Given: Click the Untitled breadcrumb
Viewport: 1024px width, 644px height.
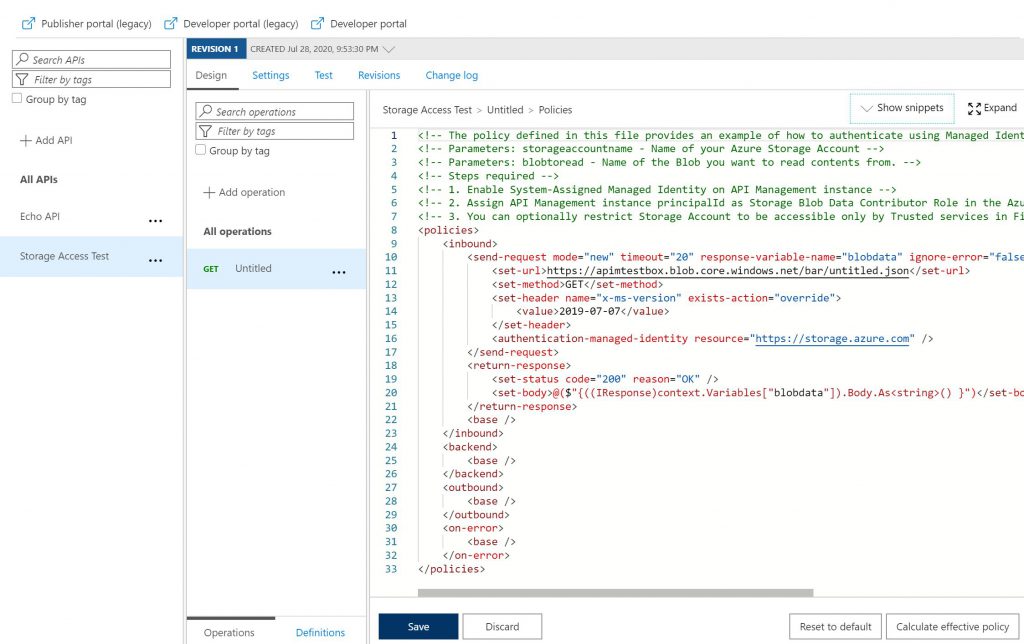Looking at the screenshot, I should point(505,110).
